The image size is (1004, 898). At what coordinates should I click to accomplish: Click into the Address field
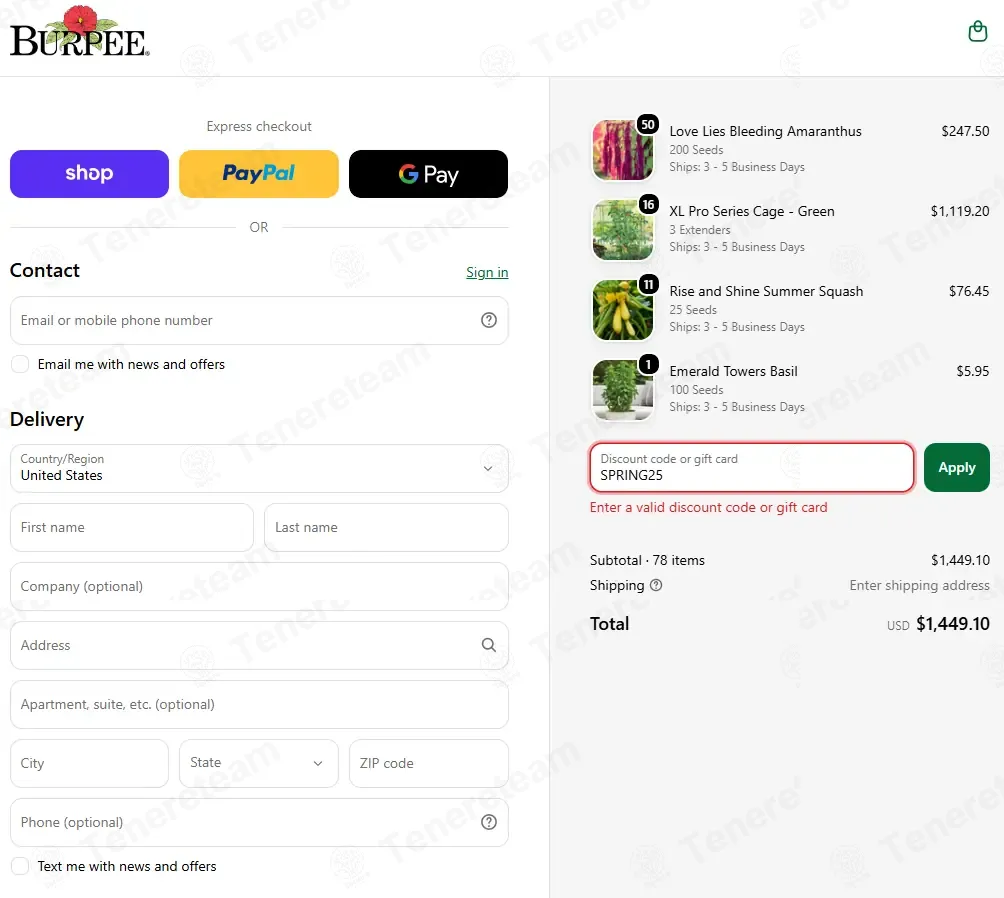point(259,645)
